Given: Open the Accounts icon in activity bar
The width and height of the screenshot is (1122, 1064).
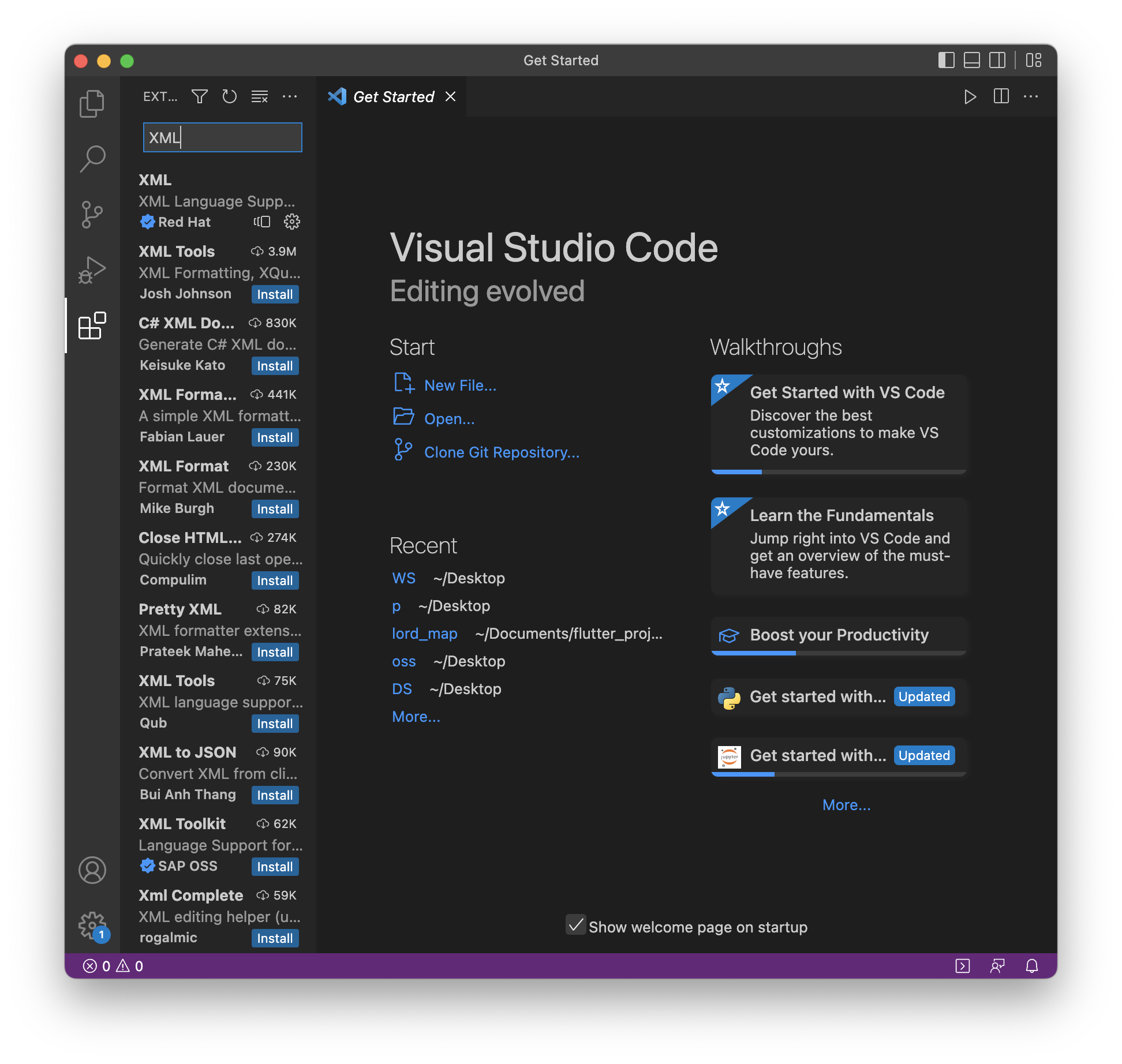Looking at the screenshot, I should coord(92,870).
